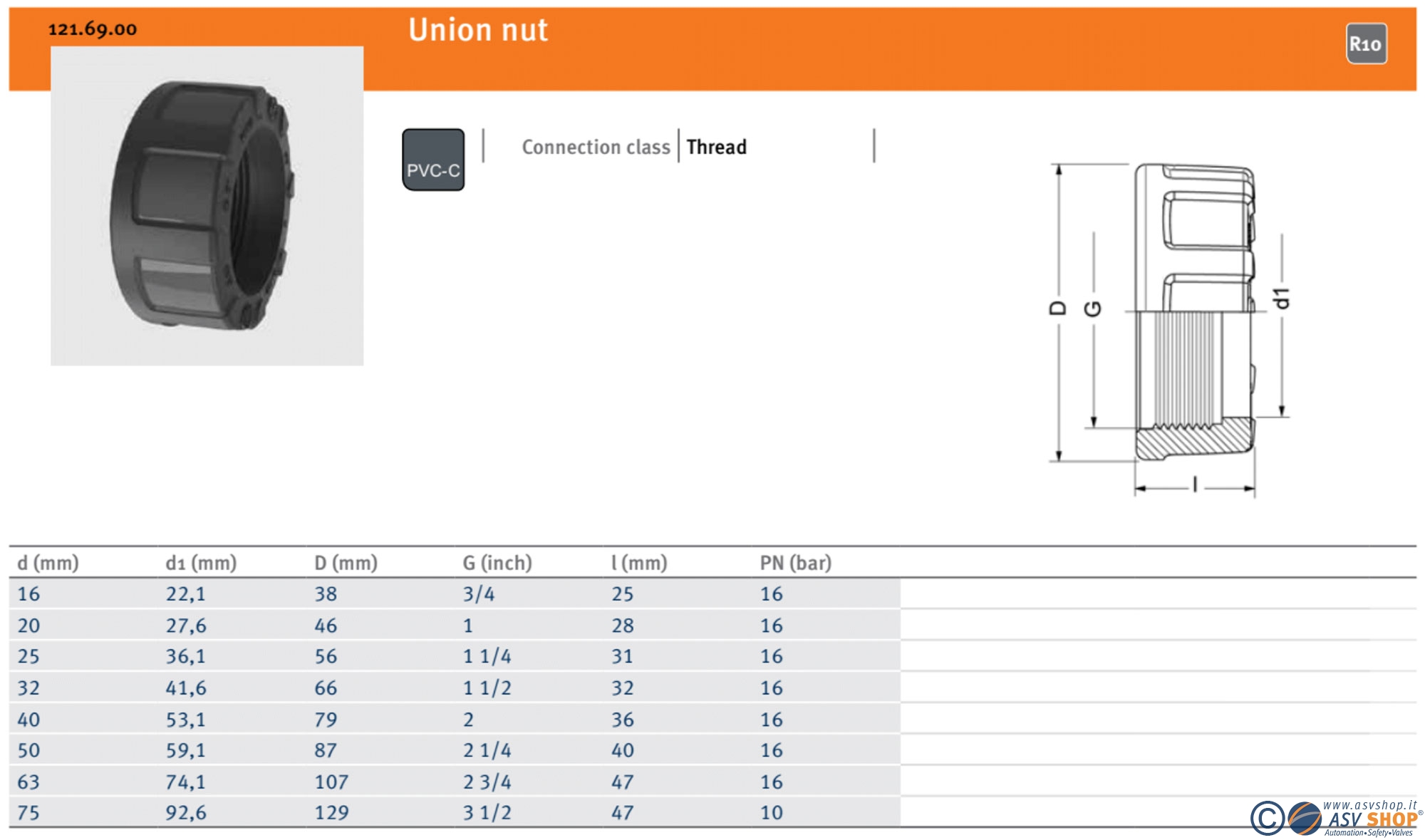The height and width of the screenshot is (840, 1425).
Task: Click the G (inch) column header
Action: [497, 563]
